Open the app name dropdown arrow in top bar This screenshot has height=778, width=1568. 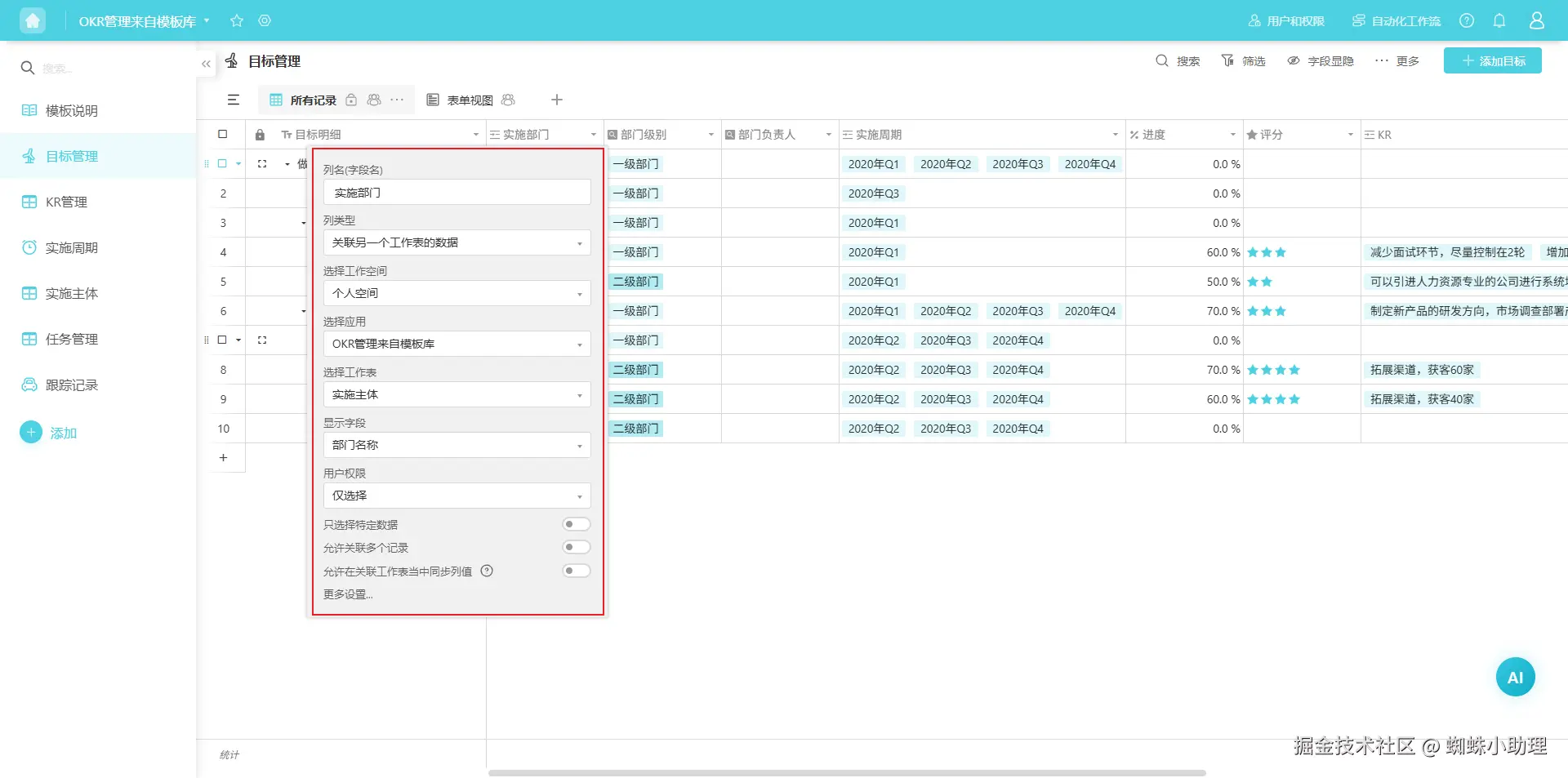coord(207,20)
